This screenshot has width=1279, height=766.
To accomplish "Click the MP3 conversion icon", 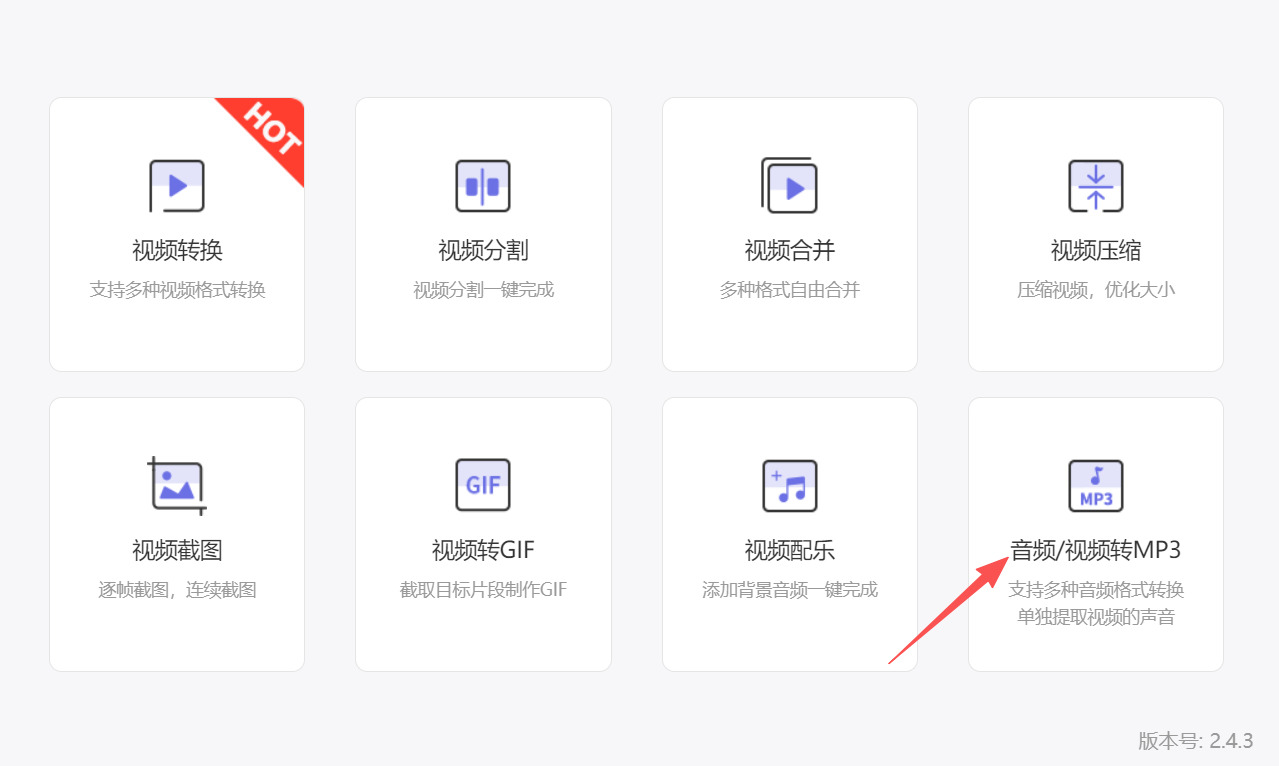I will pos(1096,486).
